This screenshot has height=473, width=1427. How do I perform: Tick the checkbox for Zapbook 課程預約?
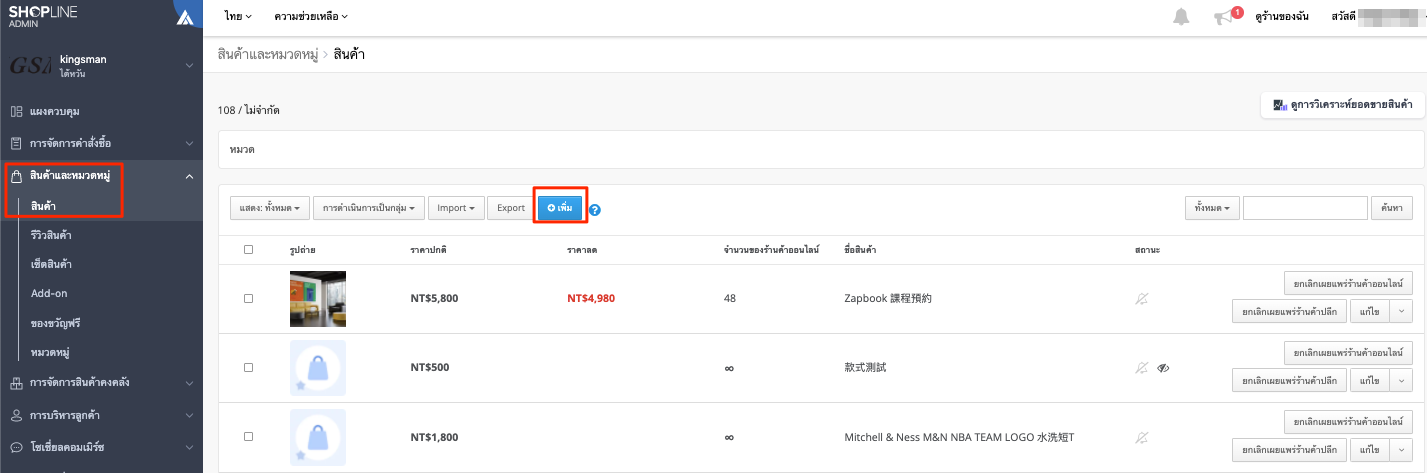249,299
